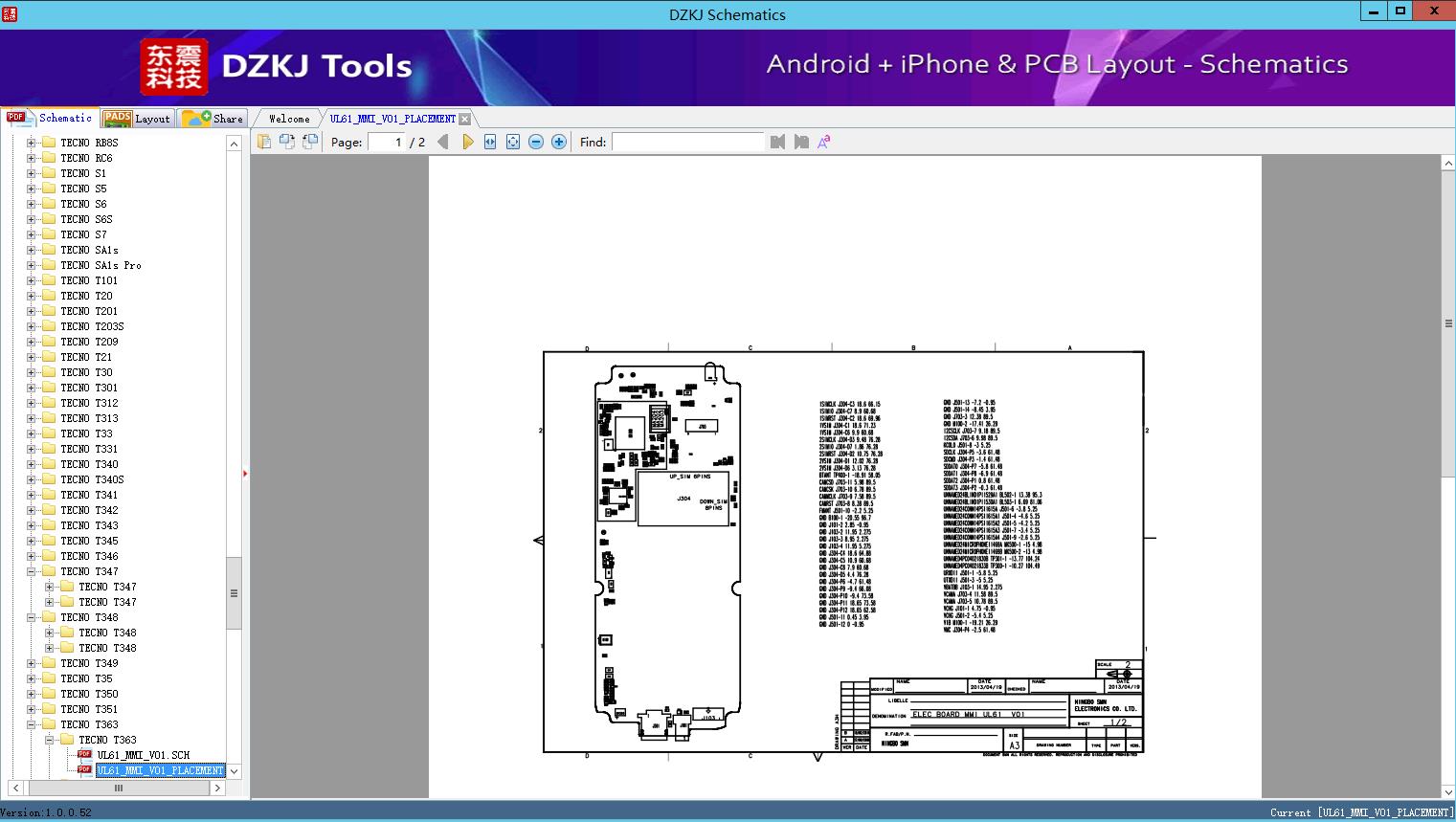This screenshot has width=1456, height=822.
Task: Click the left panel collapse arrow
Action: point(245,473)
